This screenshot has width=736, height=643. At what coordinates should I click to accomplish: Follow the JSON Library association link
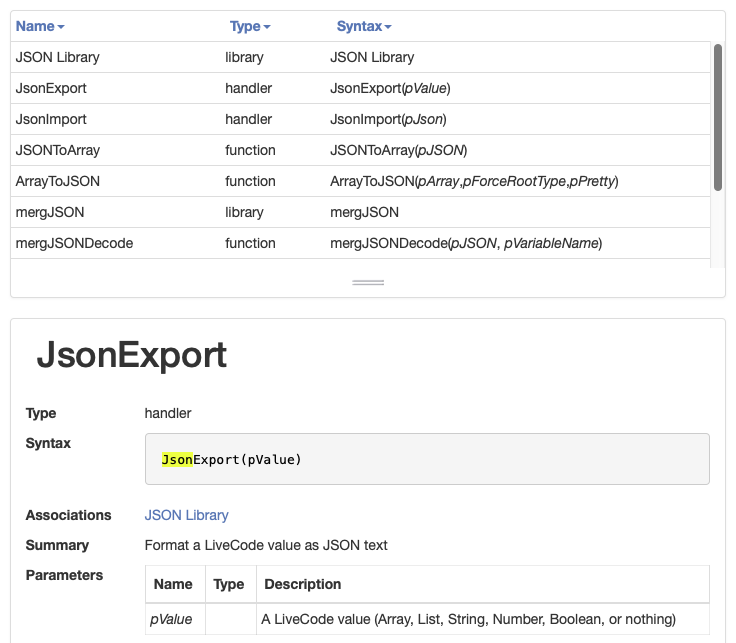[186, 515]
